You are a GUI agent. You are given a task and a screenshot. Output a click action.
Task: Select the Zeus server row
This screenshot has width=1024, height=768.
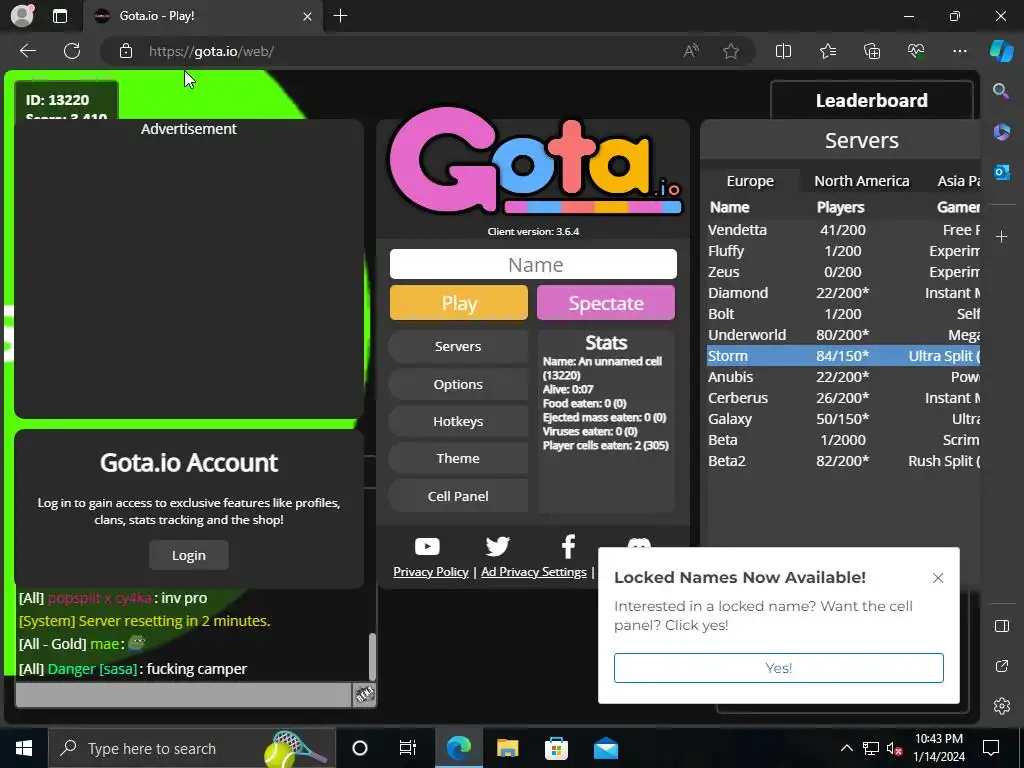tap(843, 272)
